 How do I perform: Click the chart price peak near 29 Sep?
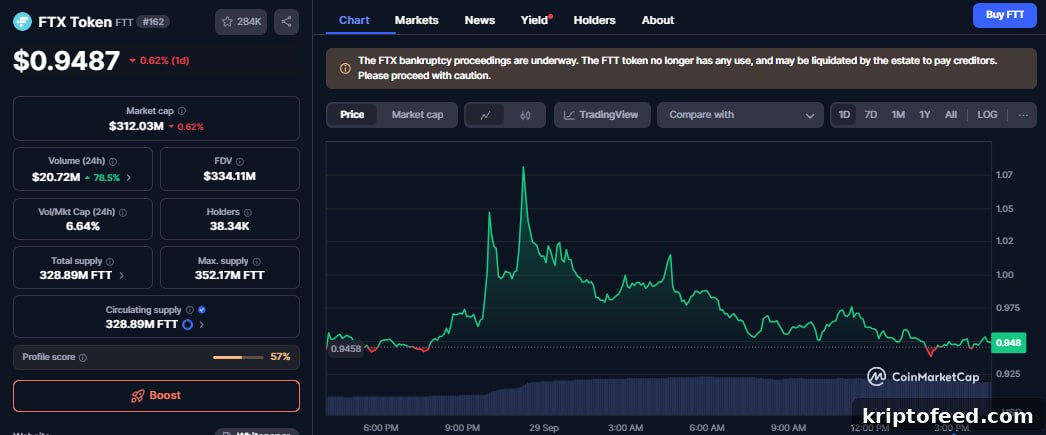(x=523, y=168)
